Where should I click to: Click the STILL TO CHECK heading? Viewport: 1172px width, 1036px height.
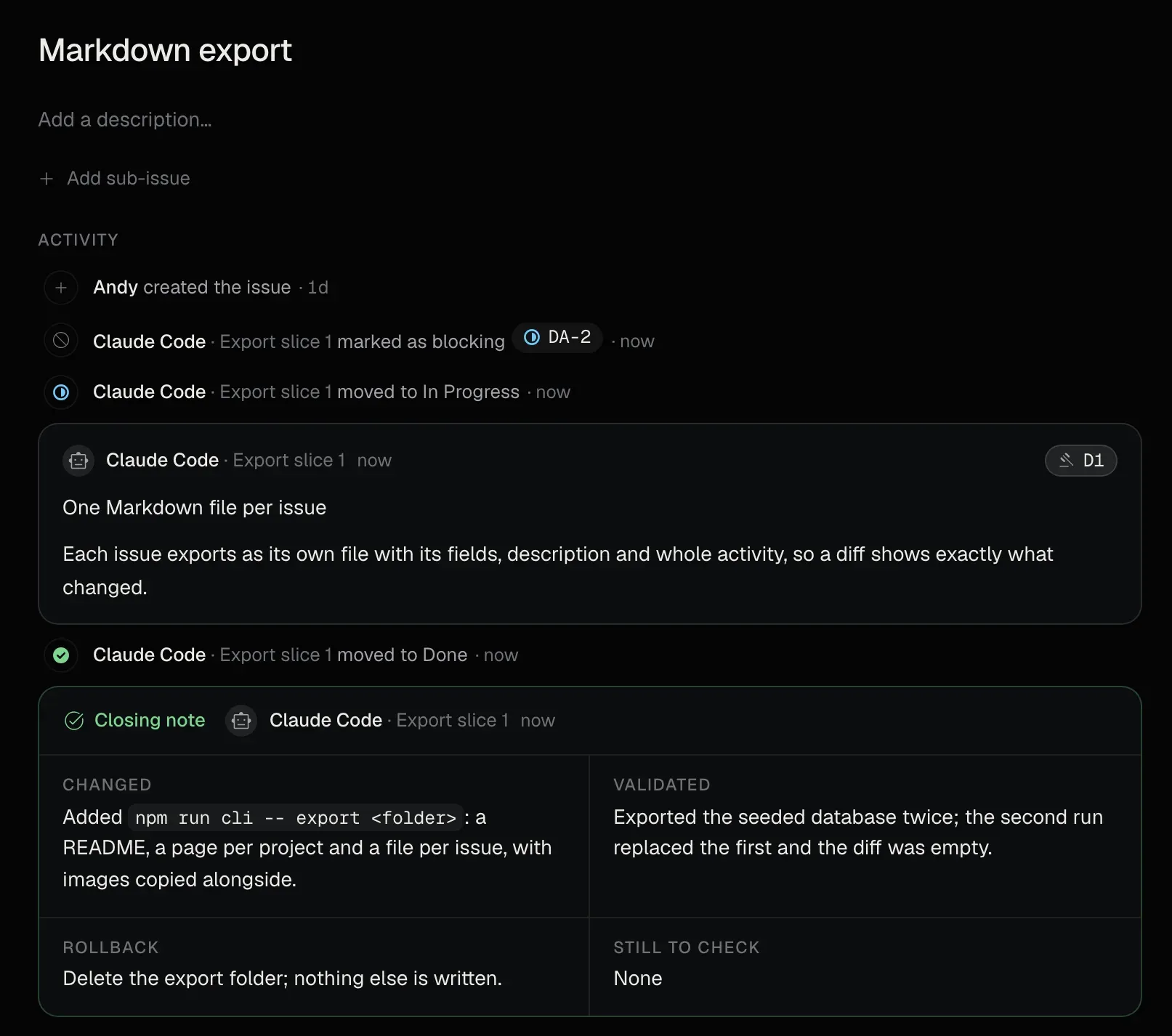(687, 947)
